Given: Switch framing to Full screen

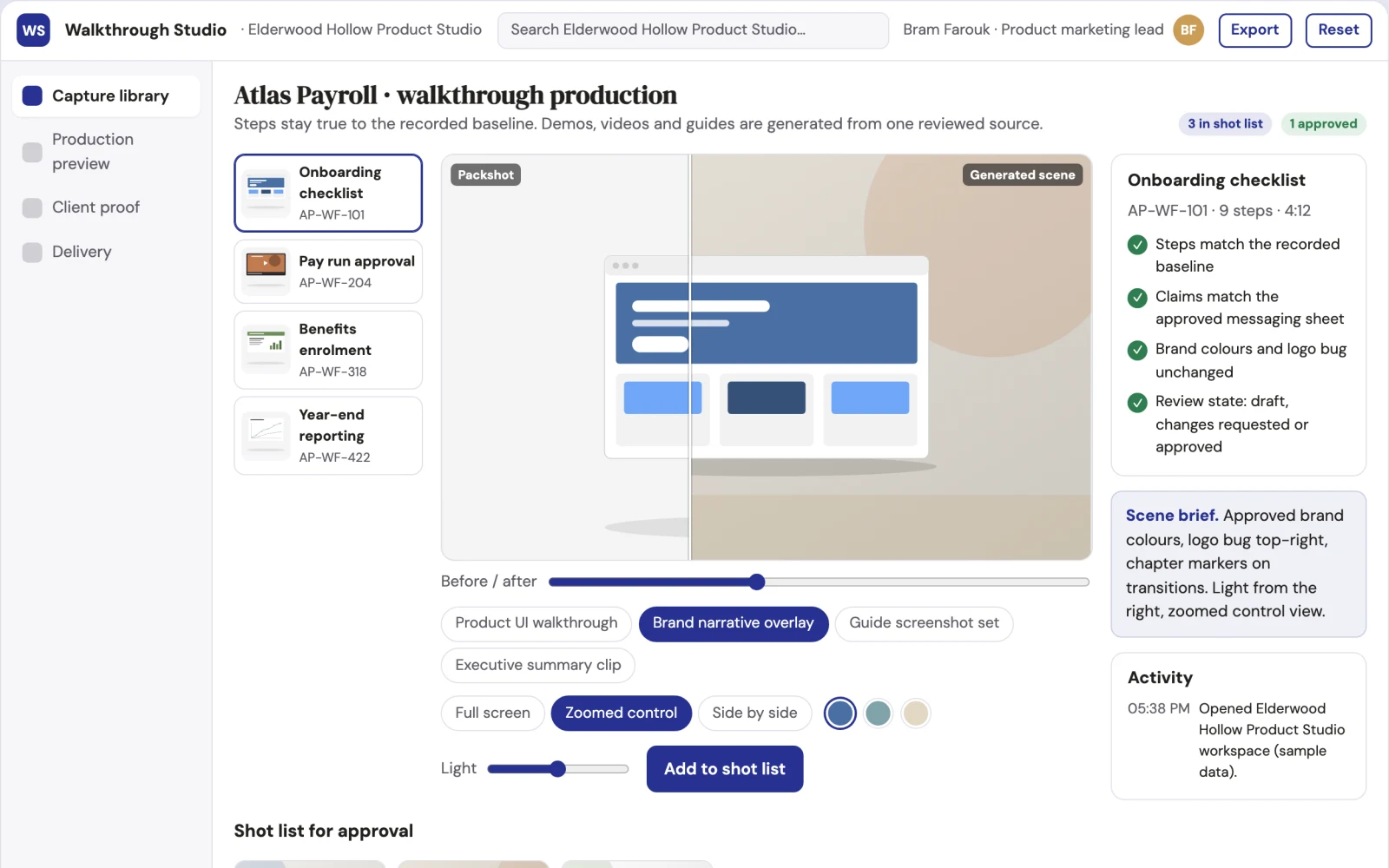Looking at the screenshot, I should pyautogui.click(x=492, y=713).
